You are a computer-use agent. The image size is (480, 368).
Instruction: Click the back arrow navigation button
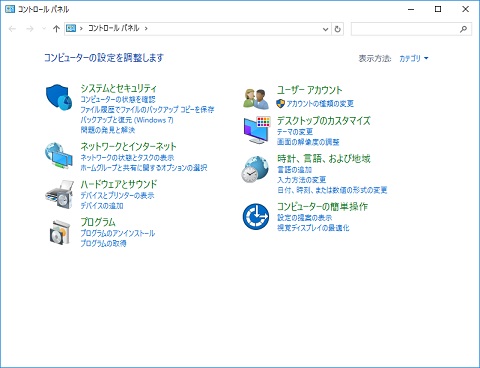tap(12, 29)
